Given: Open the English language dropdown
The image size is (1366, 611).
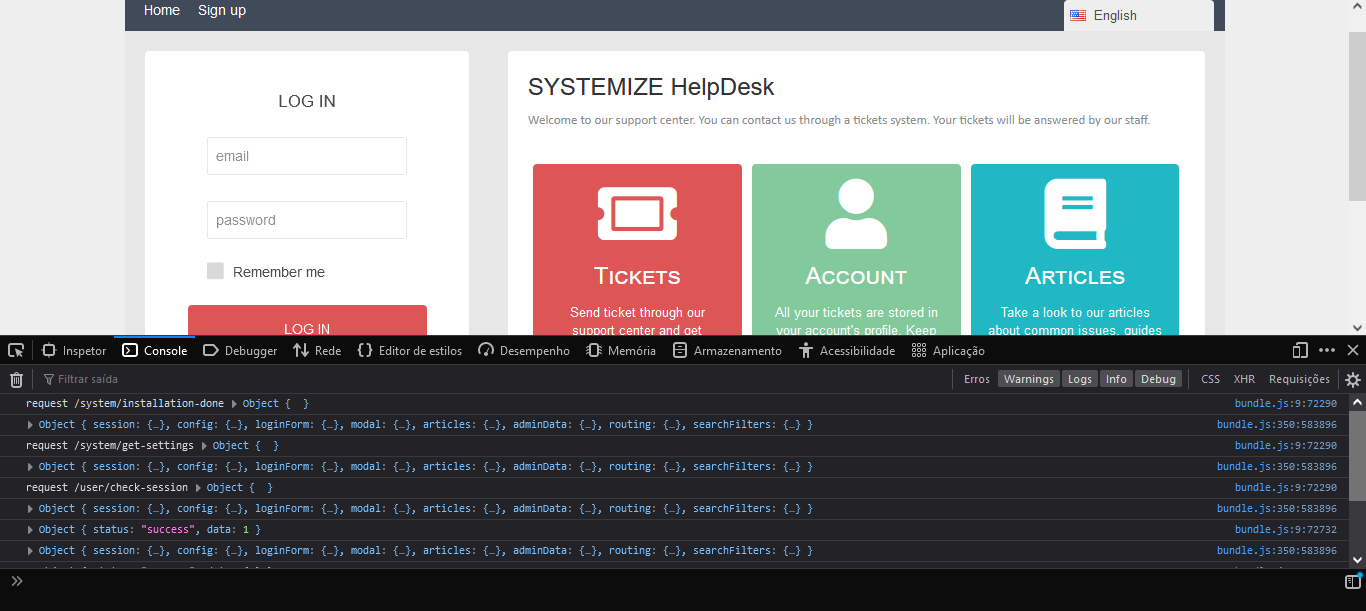Looking at the screenshot, I should 1139,15.
